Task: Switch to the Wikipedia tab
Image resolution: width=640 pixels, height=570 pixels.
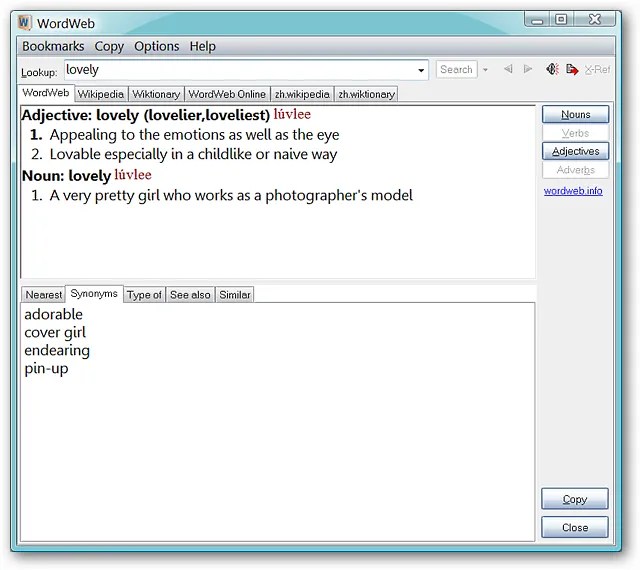Action: click(x=101, y=94)
